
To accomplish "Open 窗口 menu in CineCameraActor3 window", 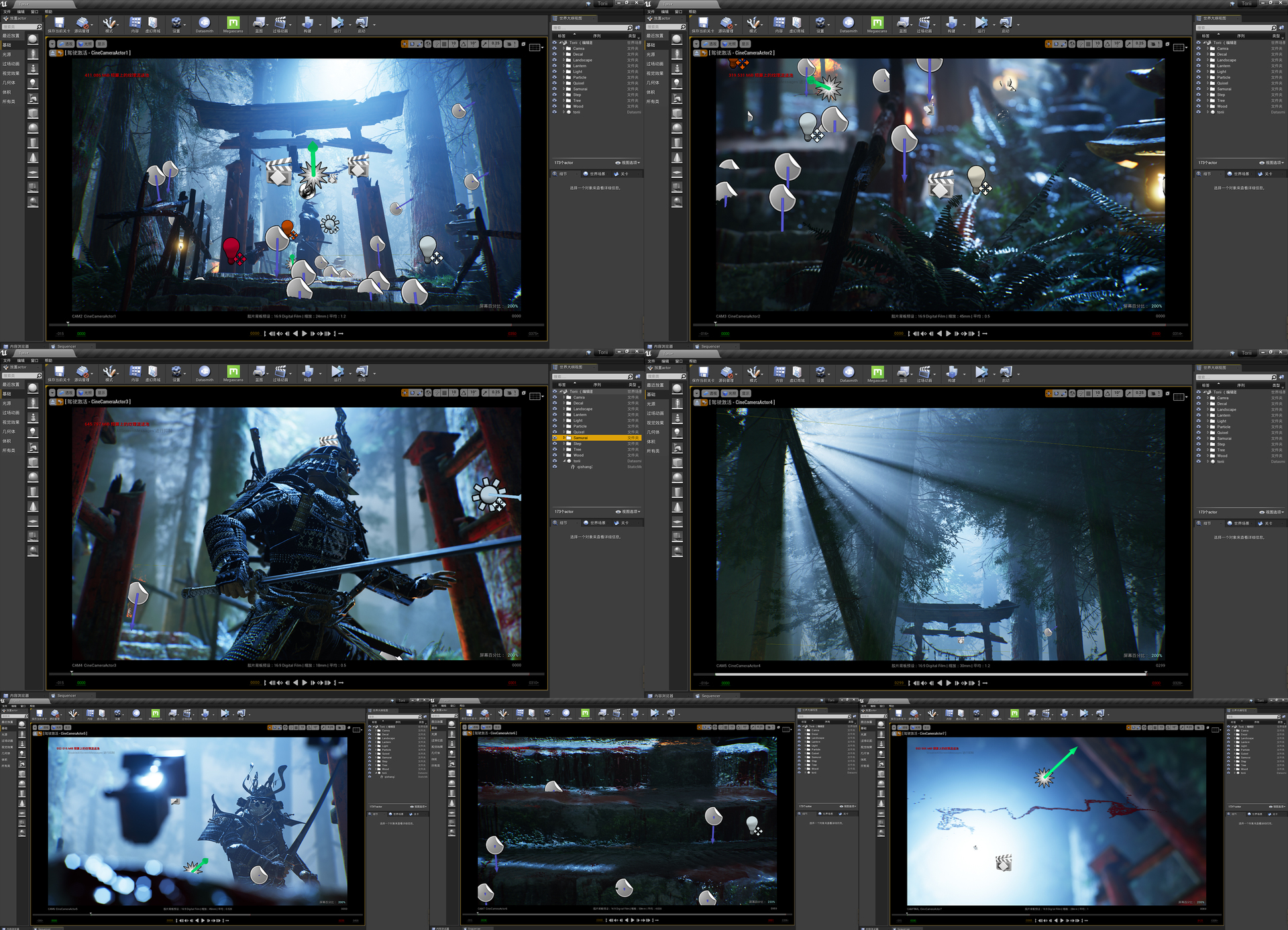I will [35, 360].
